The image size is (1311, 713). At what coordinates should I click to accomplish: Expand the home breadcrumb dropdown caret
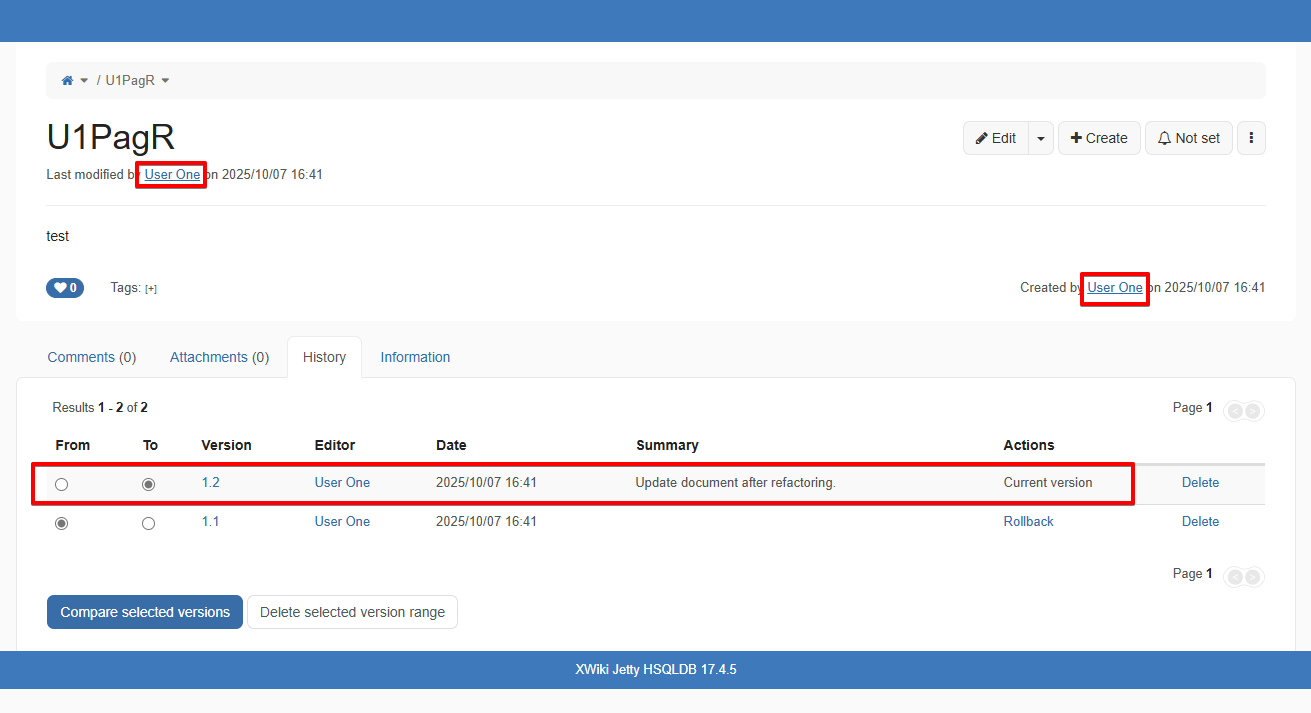[84, 80]
